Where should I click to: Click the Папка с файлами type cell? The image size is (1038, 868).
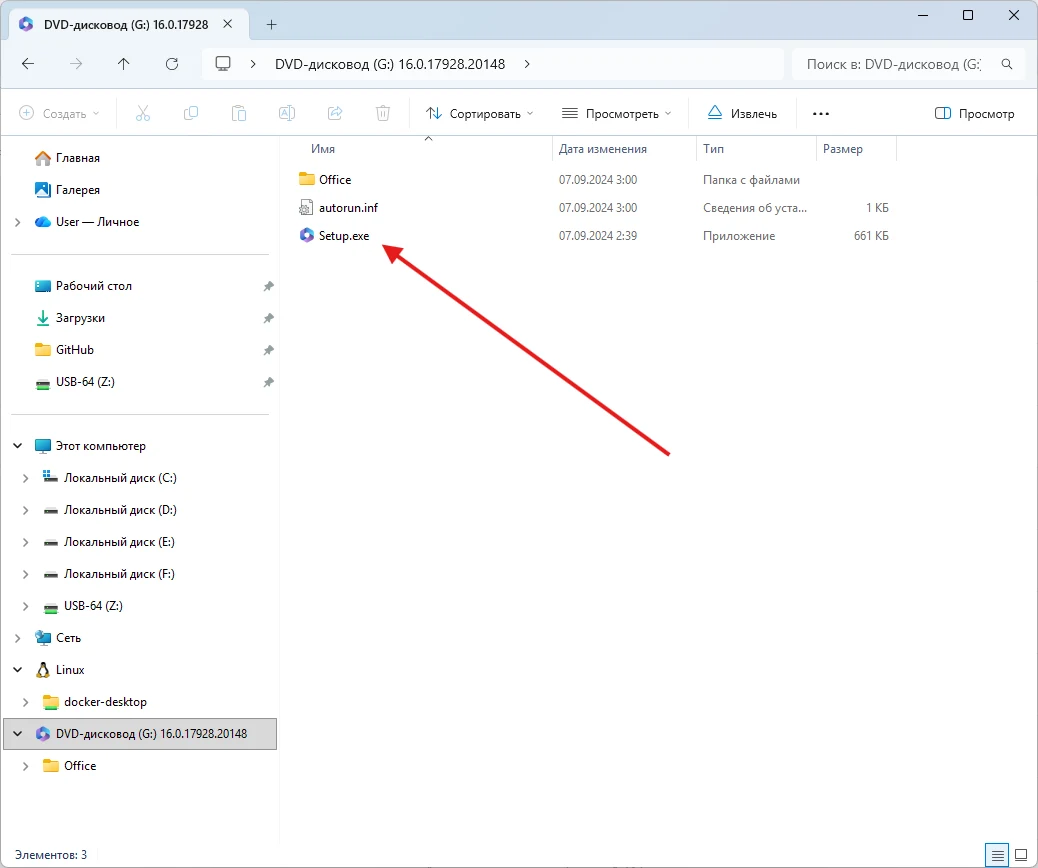(751, 180)
